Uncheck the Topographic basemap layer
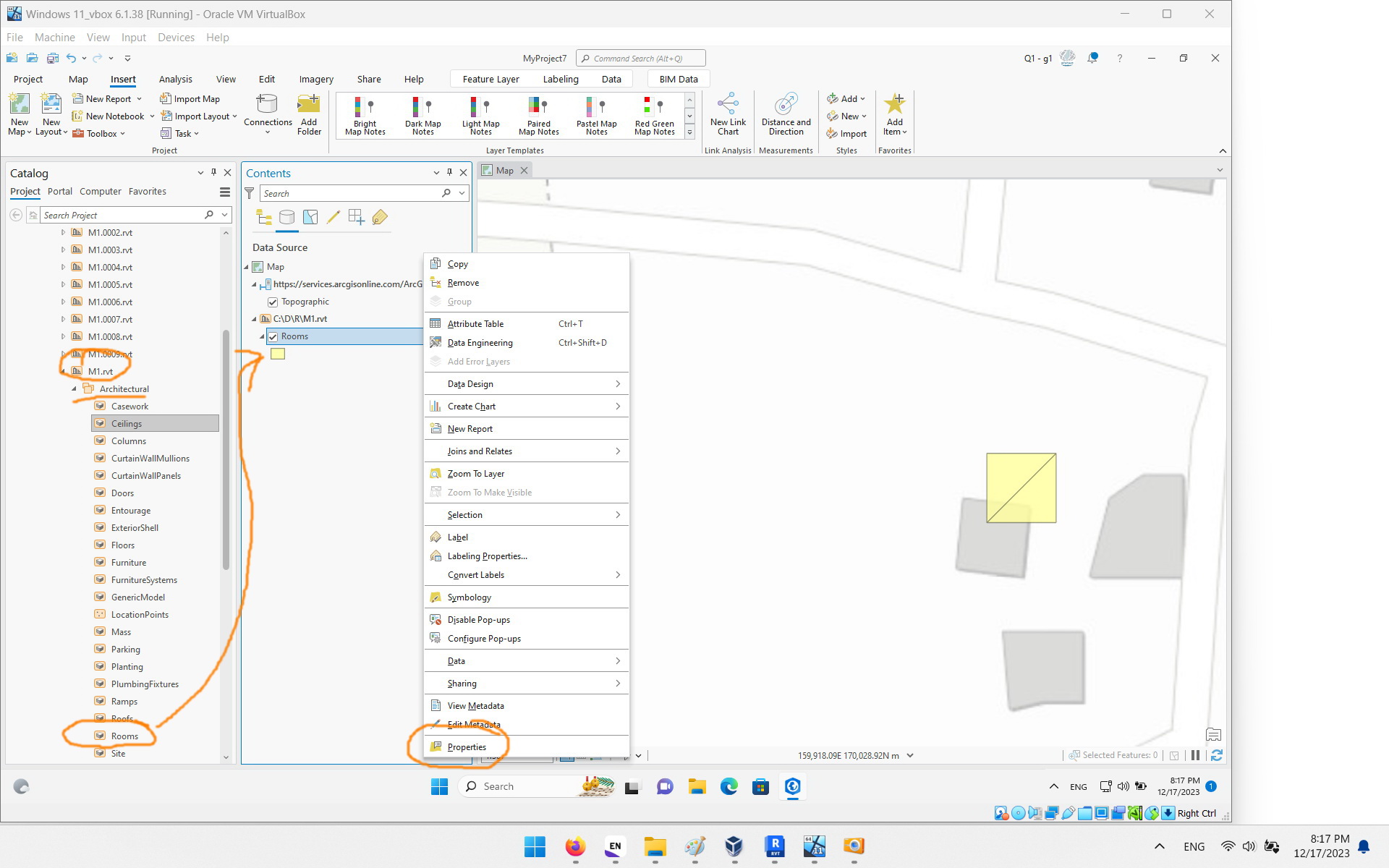The image size is (1389, 868). pos(273,302)
